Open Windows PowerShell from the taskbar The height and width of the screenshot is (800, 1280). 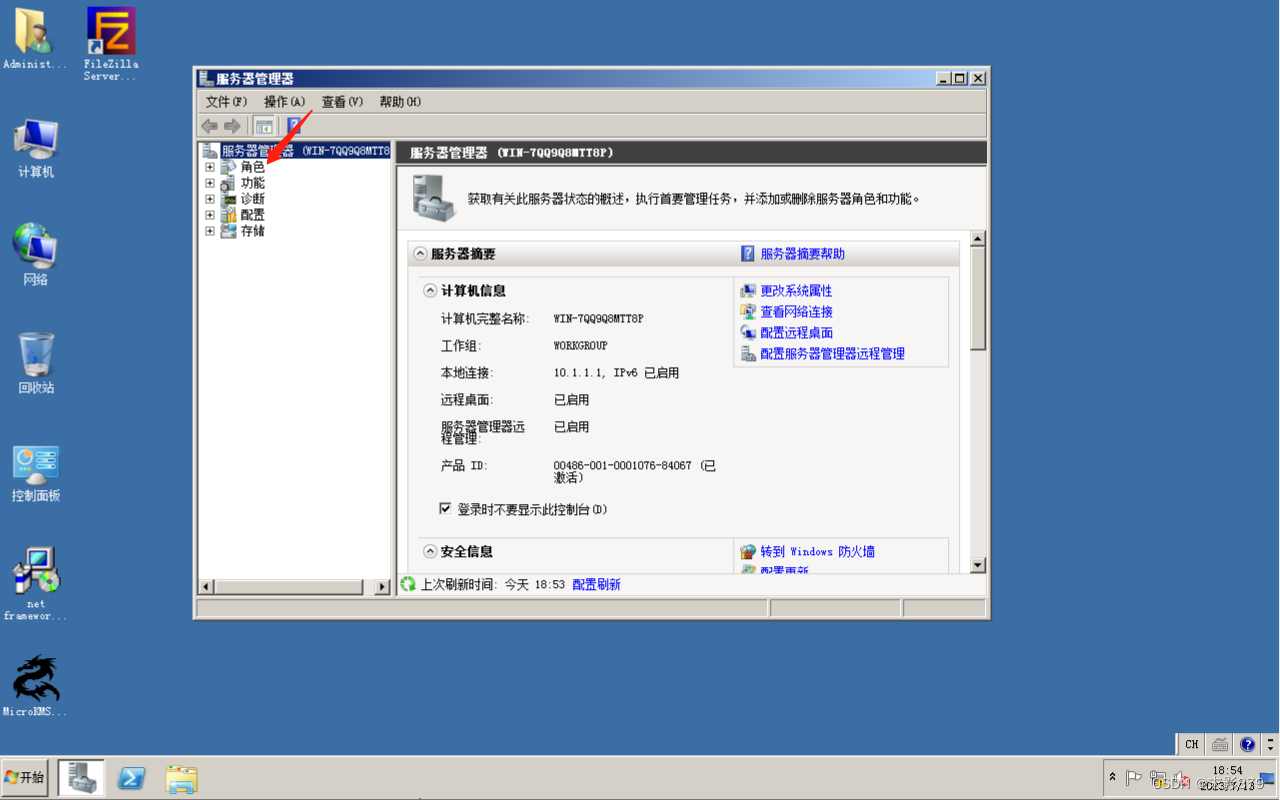click(x=131, y=778)
